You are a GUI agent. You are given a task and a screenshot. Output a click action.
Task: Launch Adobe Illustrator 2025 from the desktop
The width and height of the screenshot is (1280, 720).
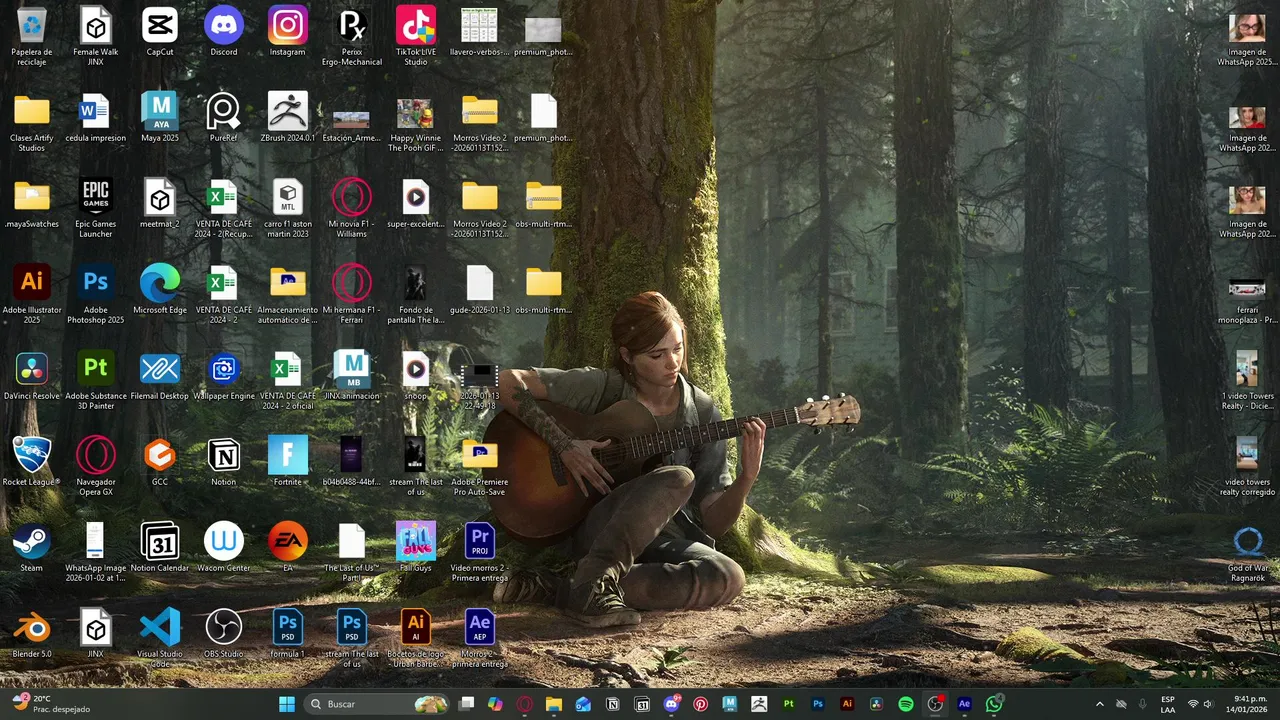(32, 294)
